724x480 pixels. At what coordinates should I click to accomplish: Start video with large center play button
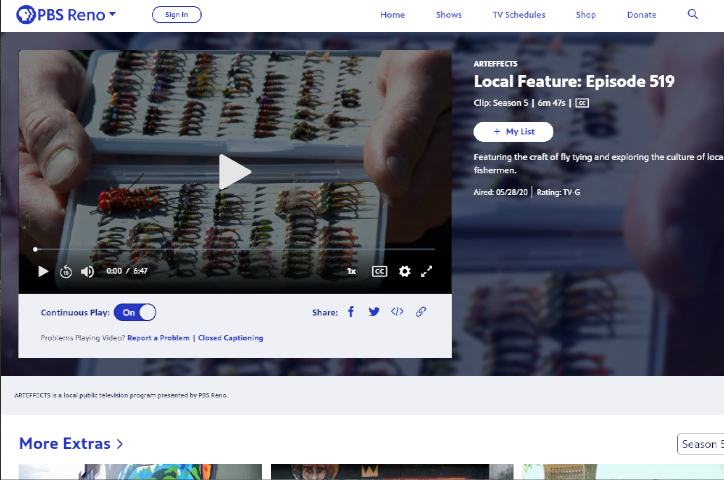point(235,172)
